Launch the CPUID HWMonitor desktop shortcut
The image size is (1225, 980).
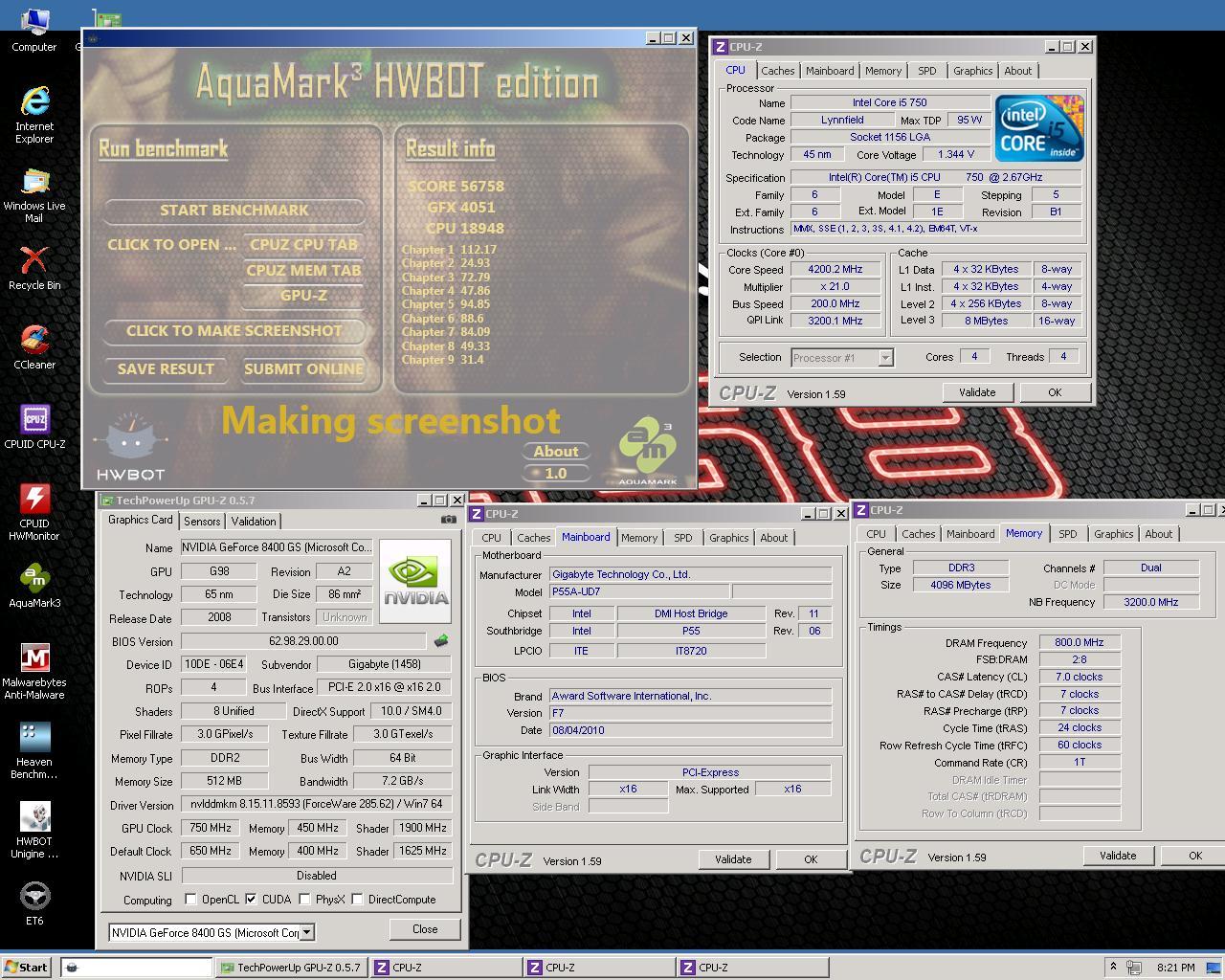(34, 511)
